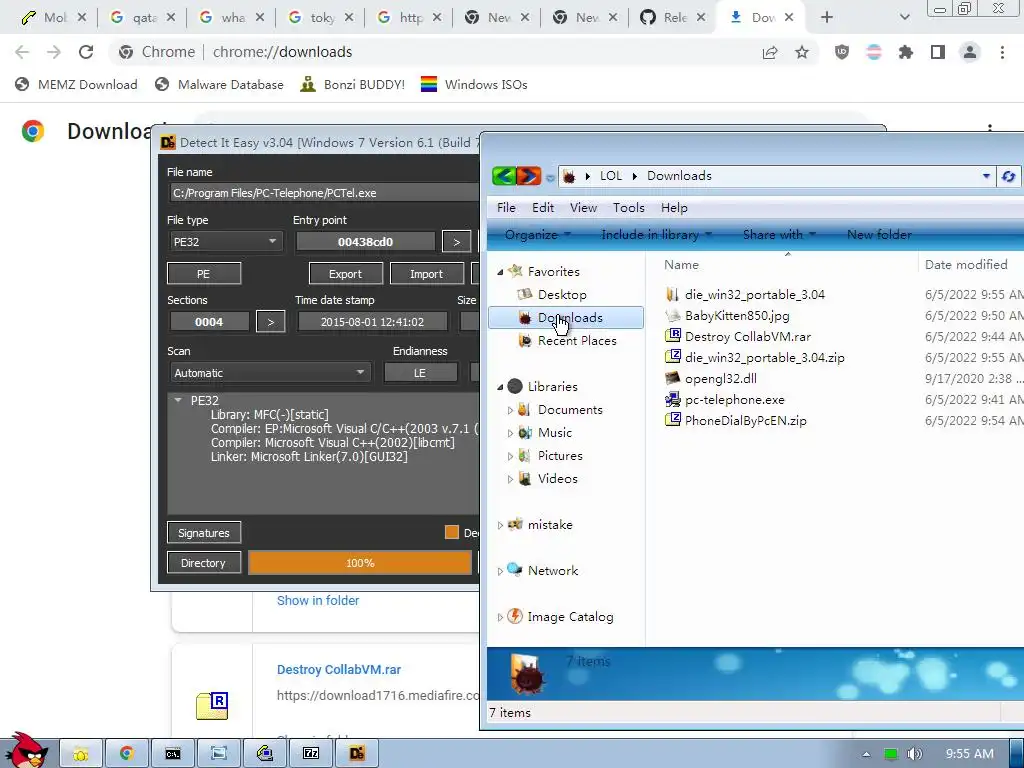The image size is (1024, 768).
Task: Select the die_win32_portable_3.04 folder
Action: pos(754,295)
